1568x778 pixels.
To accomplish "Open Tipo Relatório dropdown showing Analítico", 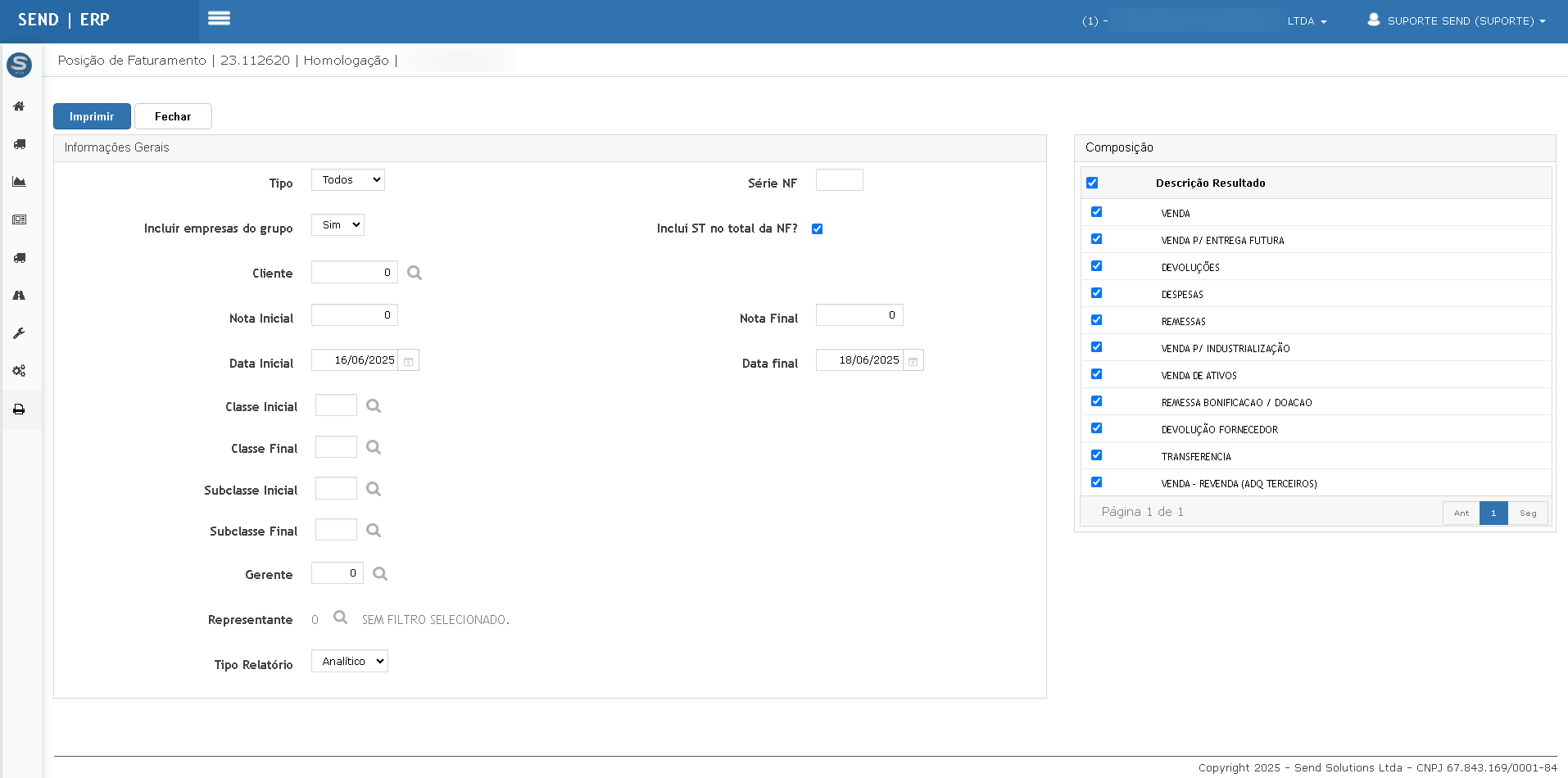I will [350, 661].
